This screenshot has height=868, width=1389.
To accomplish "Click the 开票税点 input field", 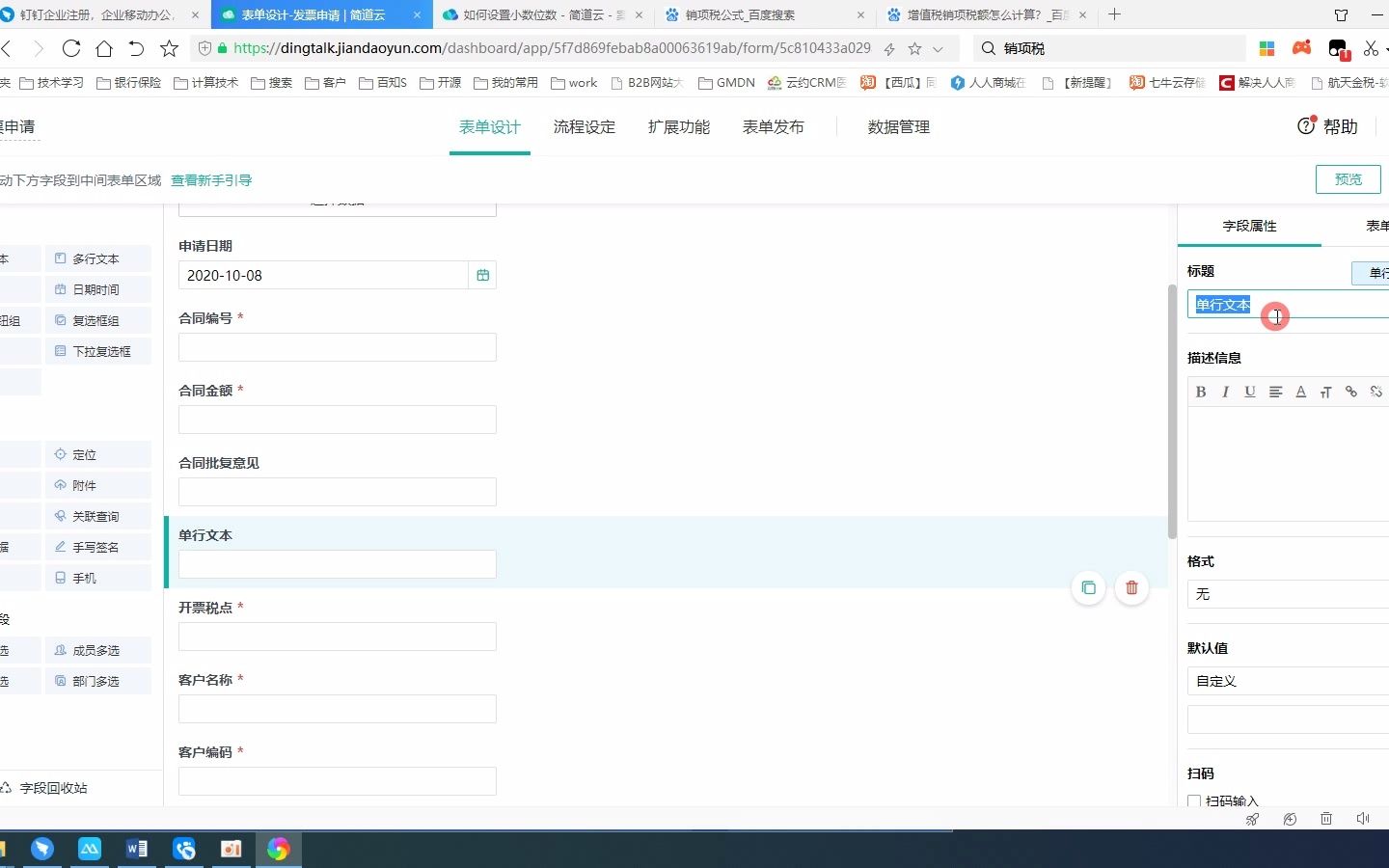I will tap(338, 637).
